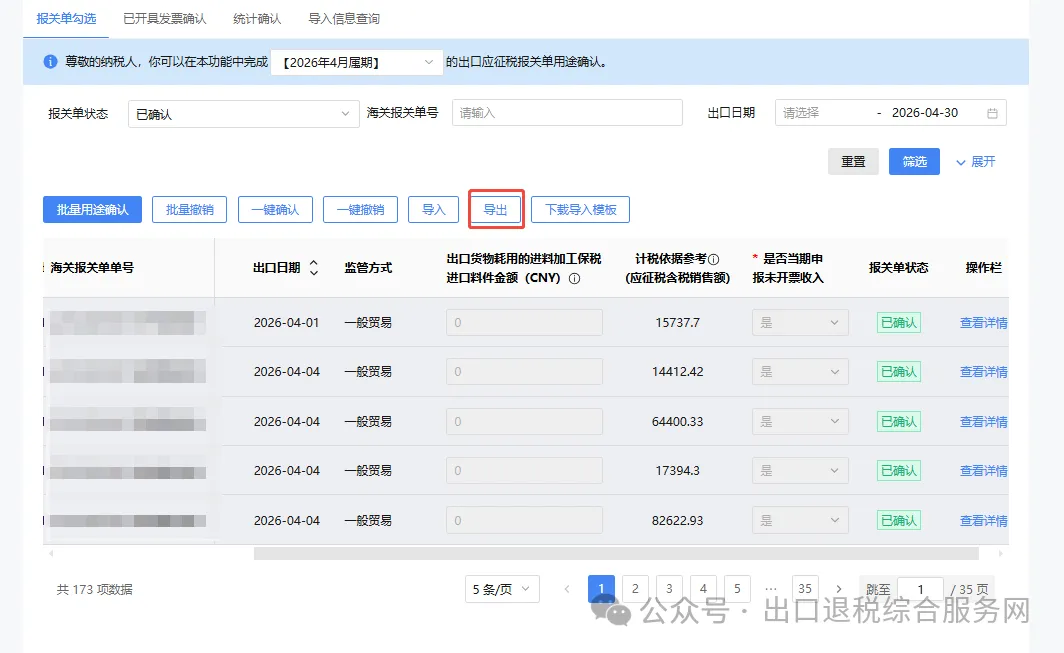The image size is (1064, 653).
Task: Click 进口料件金额 input in 64400.33 row
Action: click(524, 422)
